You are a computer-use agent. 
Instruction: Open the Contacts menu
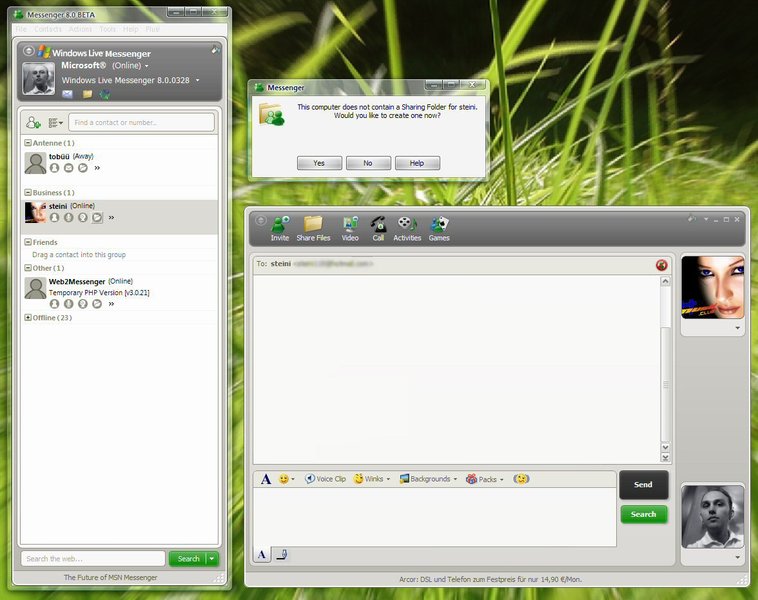click(48, 29)
